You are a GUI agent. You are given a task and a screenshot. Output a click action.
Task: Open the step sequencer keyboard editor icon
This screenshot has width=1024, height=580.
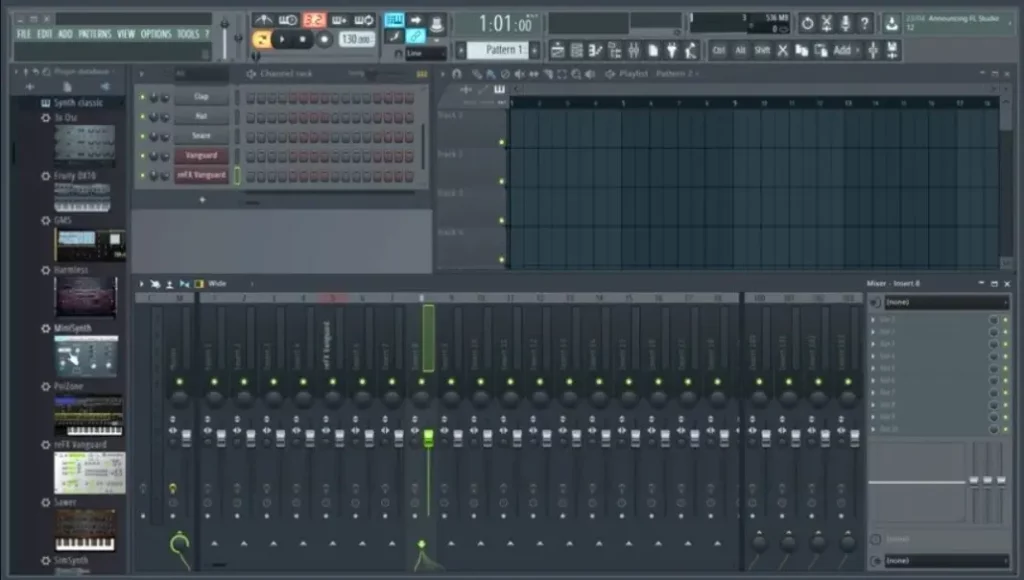point(423,73)
